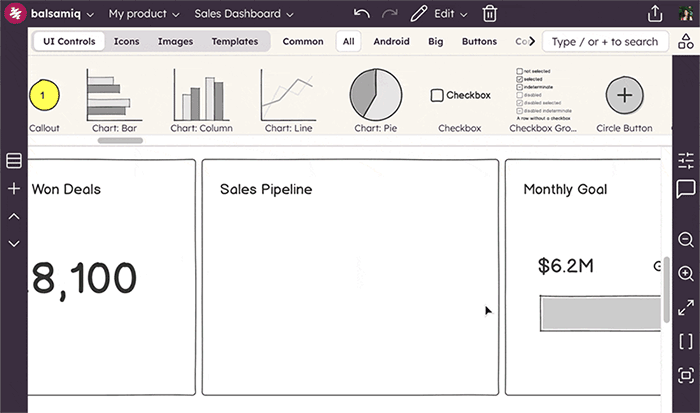This screenshot has width=700, height=413.
Task: Click the Balsamiq logo icon
Action: pos(15,13)
